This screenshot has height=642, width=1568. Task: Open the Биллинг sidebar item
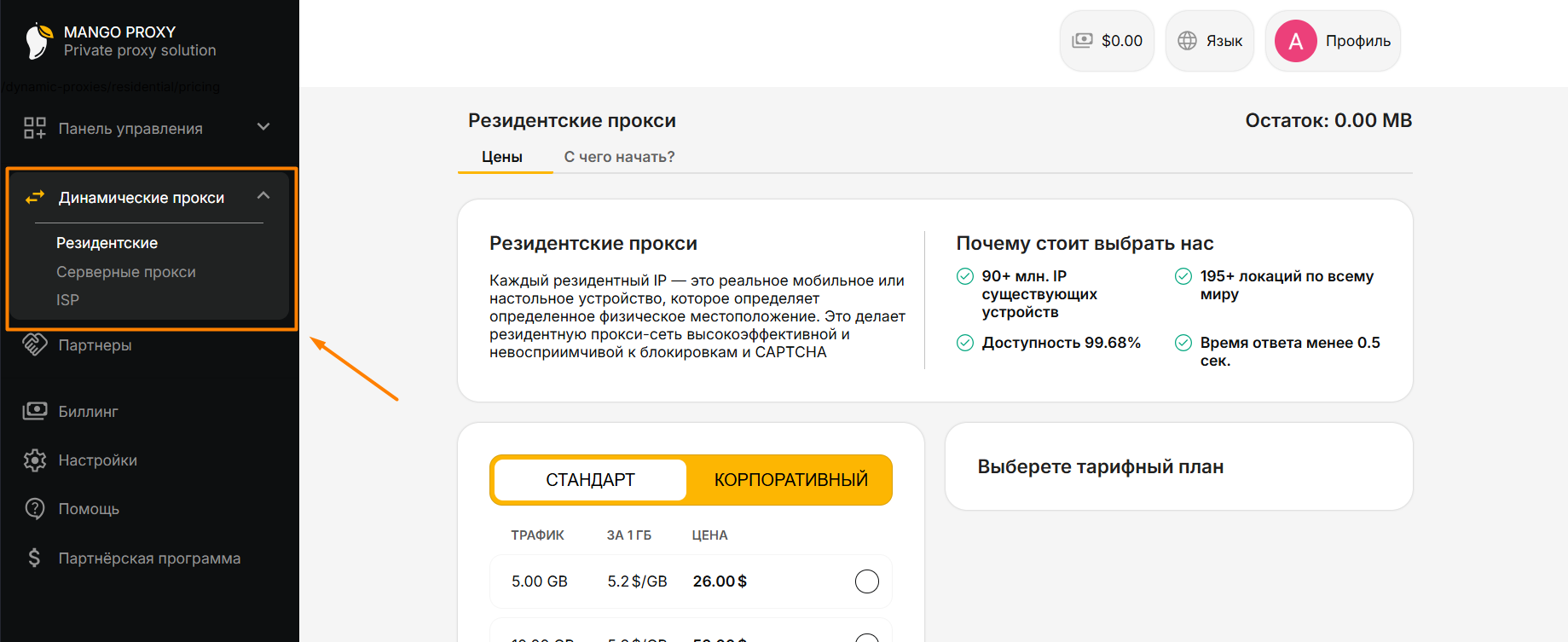pos(88,412)
